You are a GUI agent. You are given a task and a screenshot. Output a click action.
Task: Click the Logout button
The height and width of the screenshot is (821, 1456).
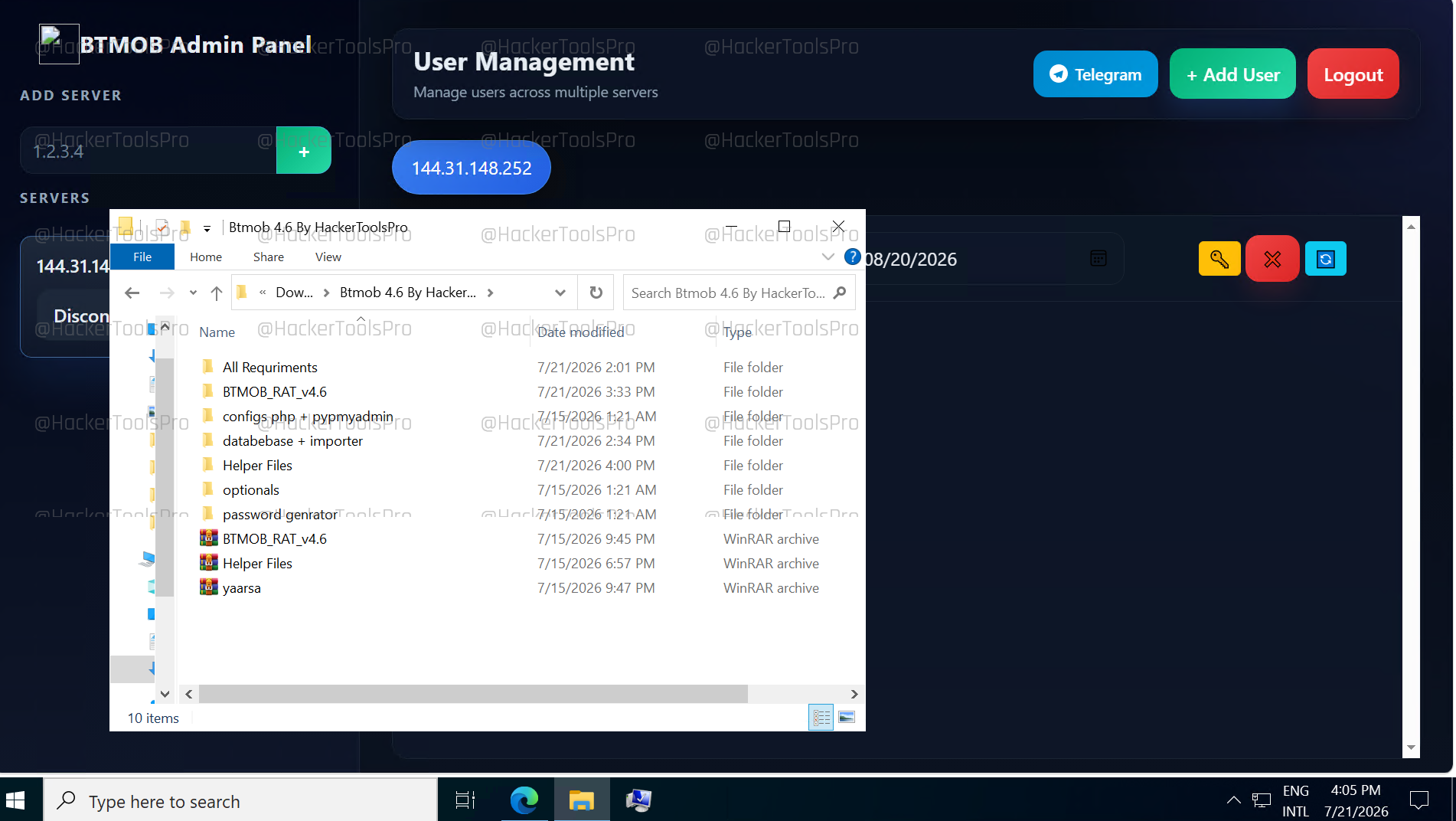point(1353,74)
